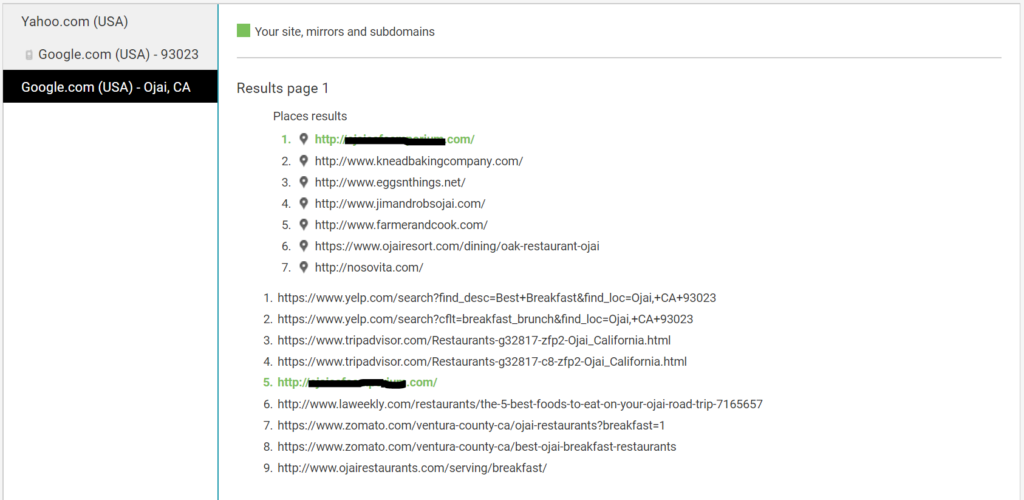The height and width of the screenshot is (500, 1024).
Task: Click the map pin beside nosovita.com
Action: click(303, 267)
